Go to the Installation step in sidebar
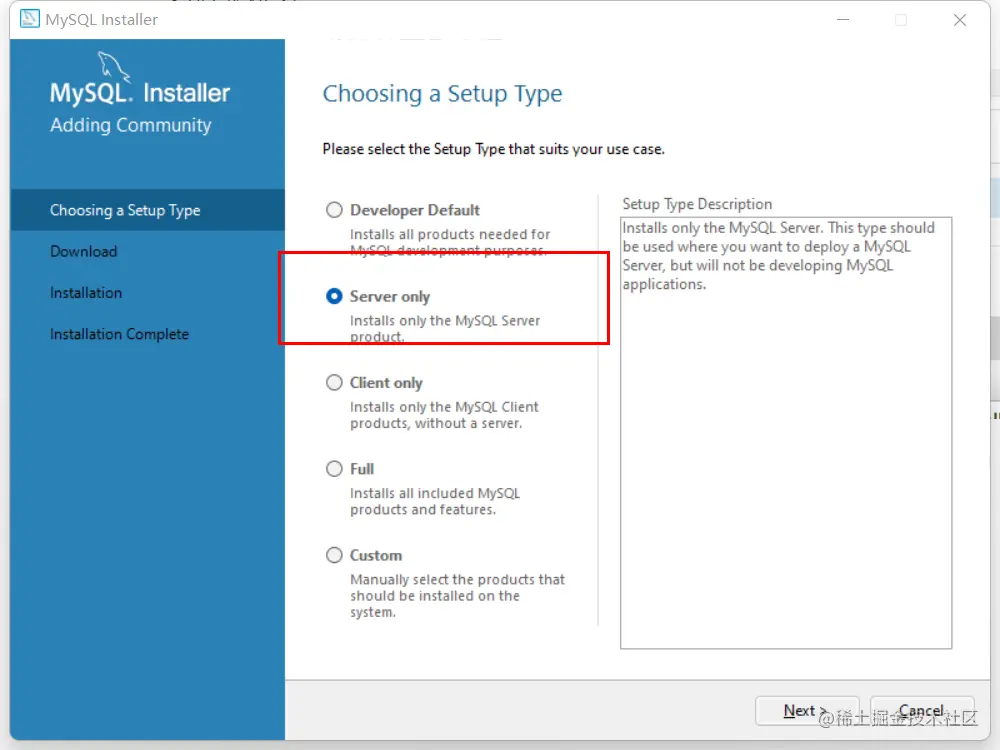This screenshot has height=750, width=1000. pyautogui.click(x=86, y=293)
